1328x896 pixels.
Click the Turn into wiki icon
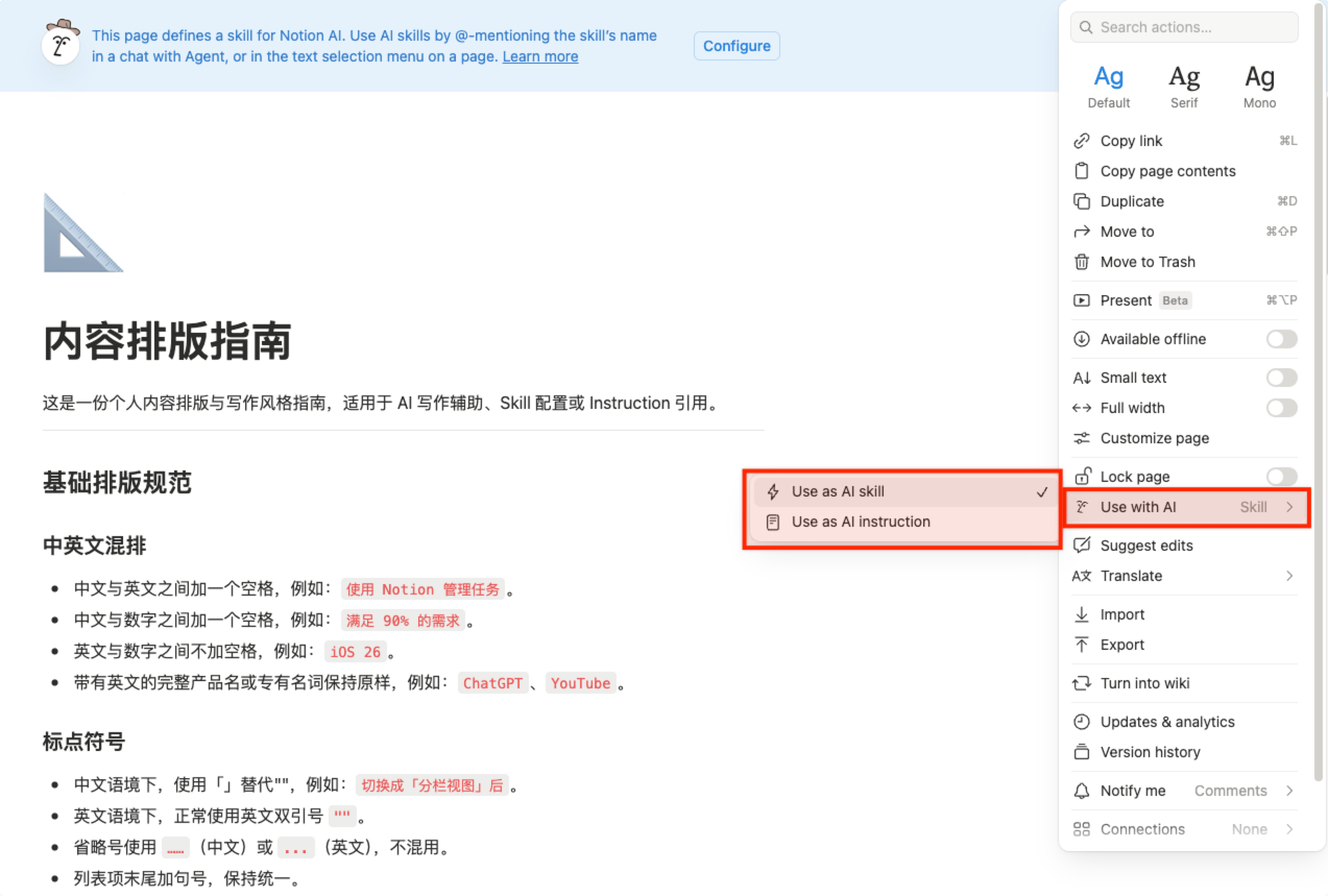1081,683
